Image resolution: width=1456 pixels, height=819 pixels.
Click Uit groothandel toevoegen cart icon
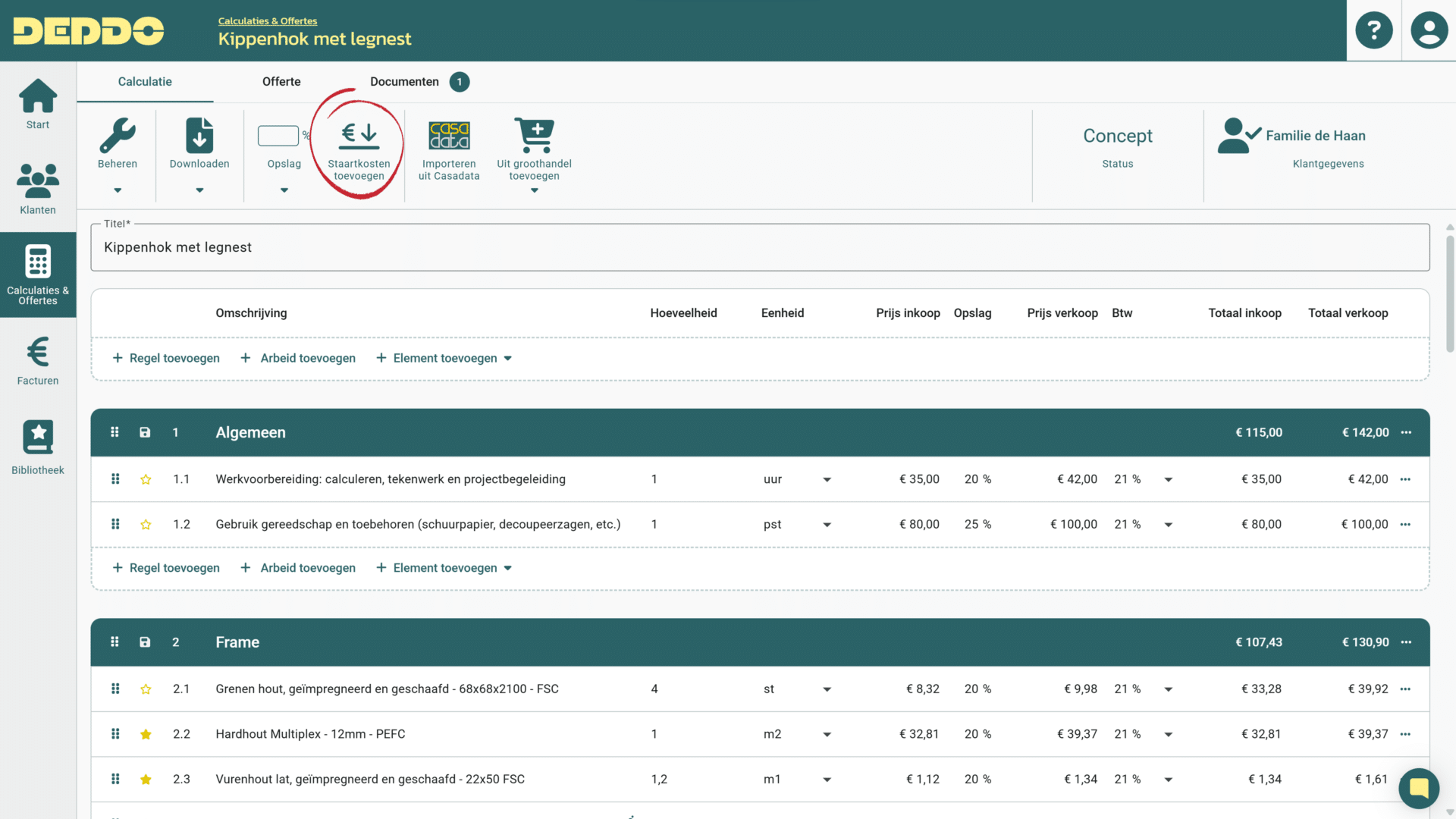pos(535,135)
